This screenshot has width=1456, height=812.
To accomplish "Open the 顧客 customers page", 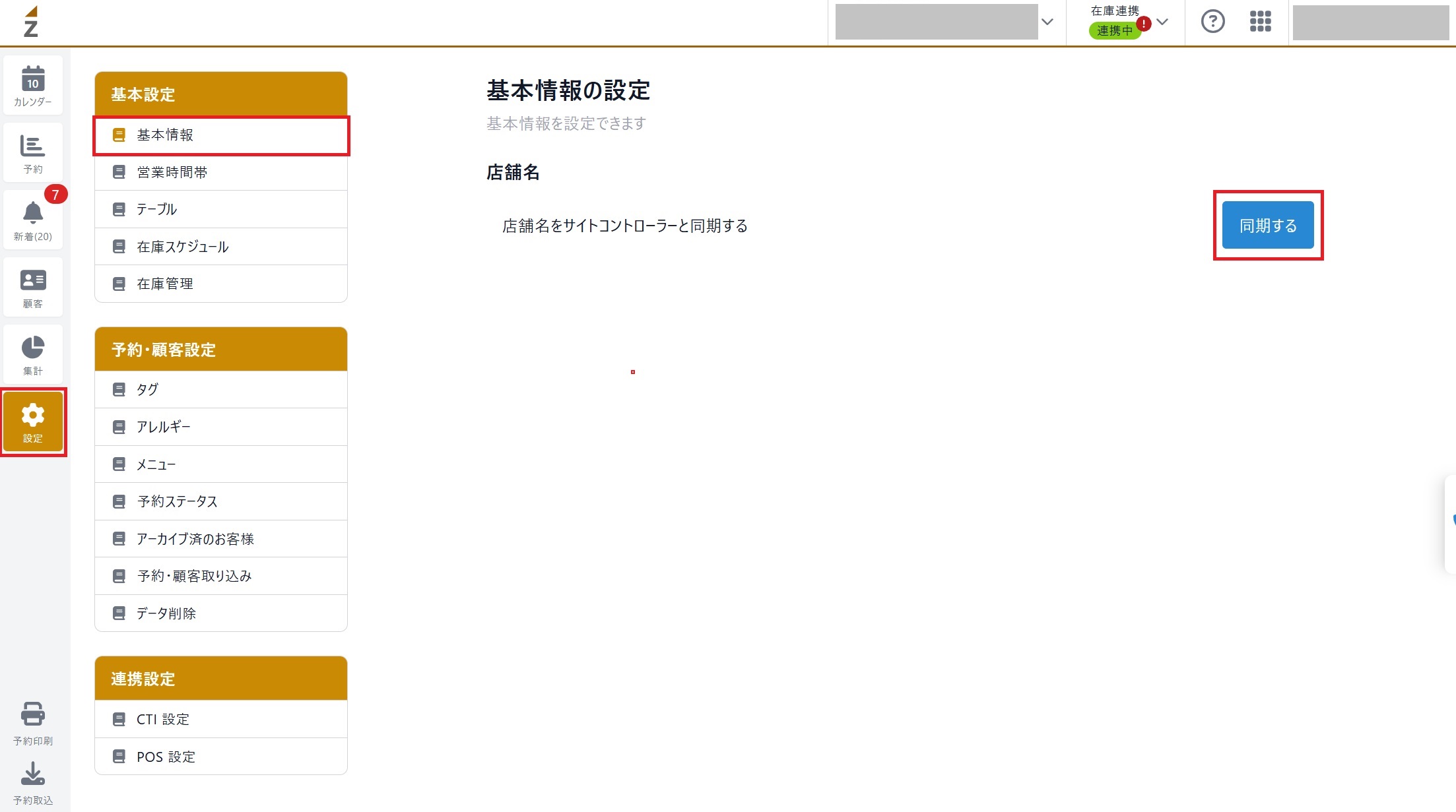I will coord(33,288).
